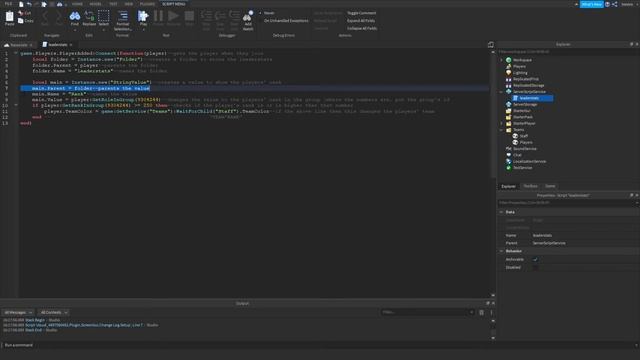Click the Expand All Folds button
The image size is (640, 360).
coord(361,20)
